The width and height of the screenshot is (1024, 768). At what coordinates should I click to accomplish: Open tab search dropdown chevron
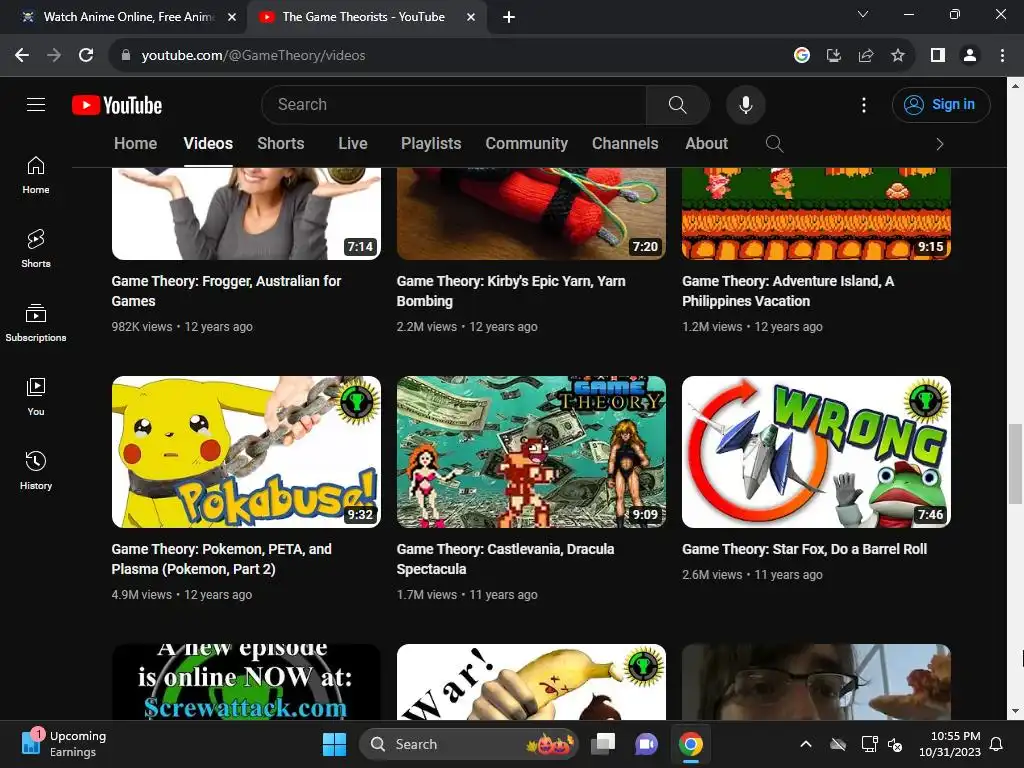click(863, 14)
